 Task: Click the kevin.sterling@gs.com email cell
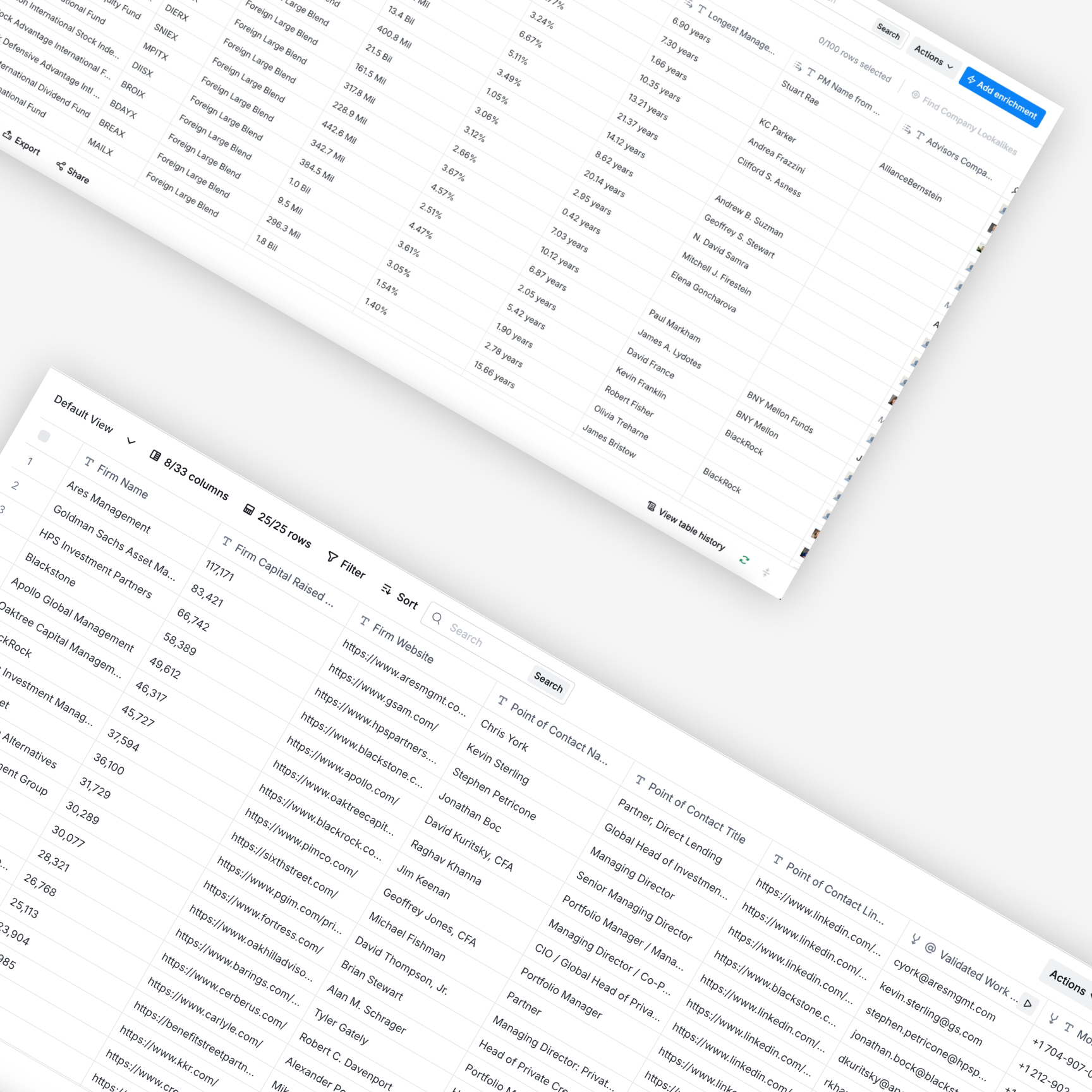tap(930, 1013)
